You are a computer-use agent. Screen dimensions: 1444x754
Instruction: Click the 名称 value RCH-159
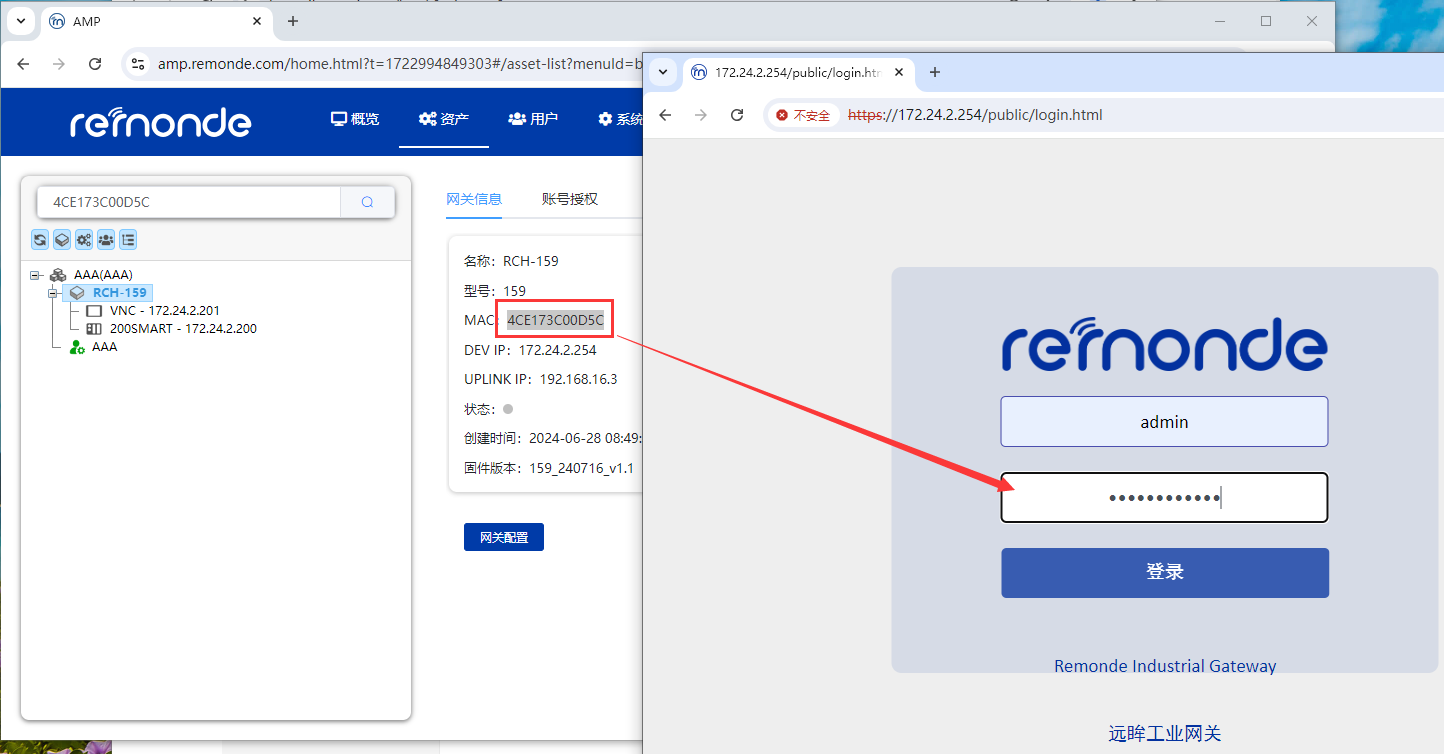[530, 261]
